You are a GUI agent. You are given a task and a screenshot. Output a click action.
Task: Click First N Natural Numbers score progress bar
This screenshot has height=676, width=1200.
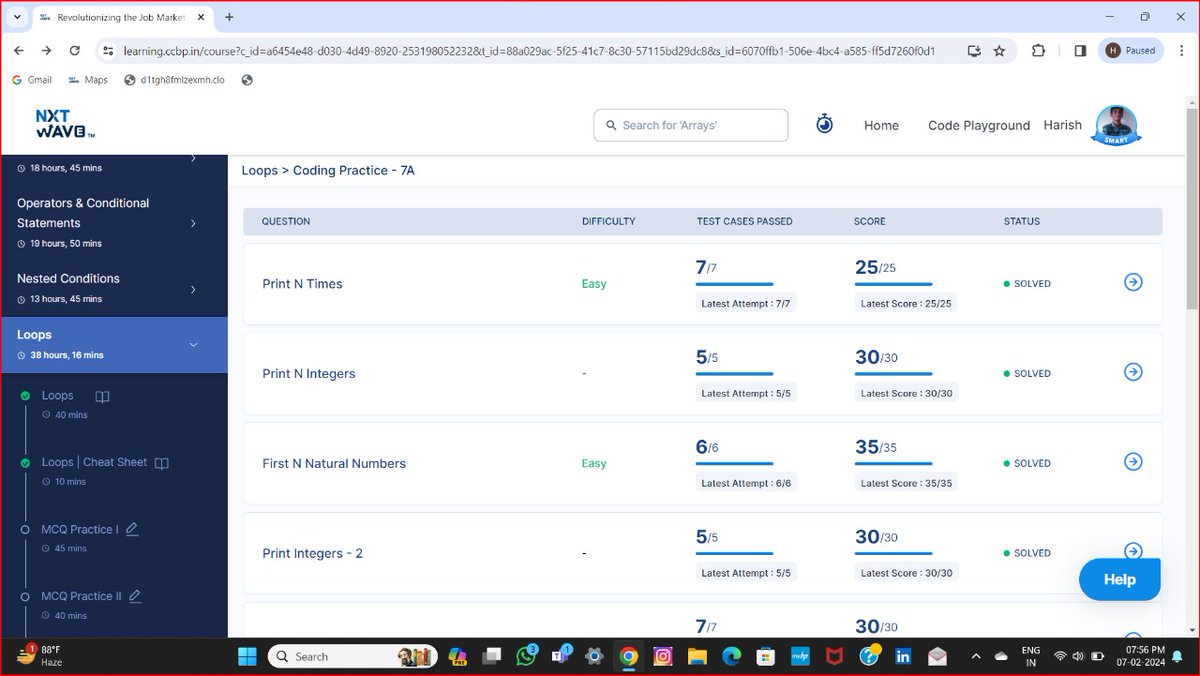pos(893,464)
